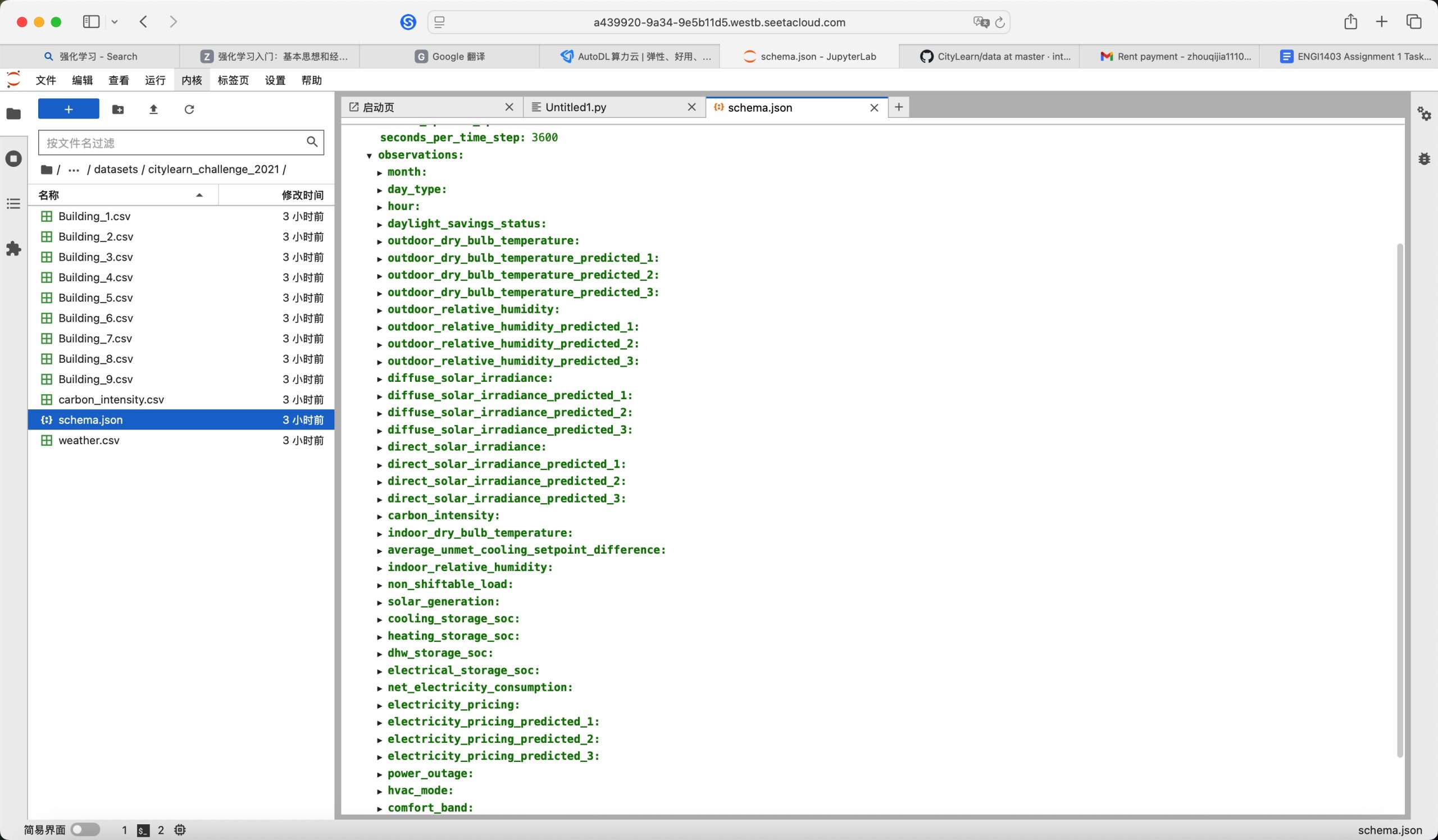Click the upload files icon

click(x=153, y=109)
